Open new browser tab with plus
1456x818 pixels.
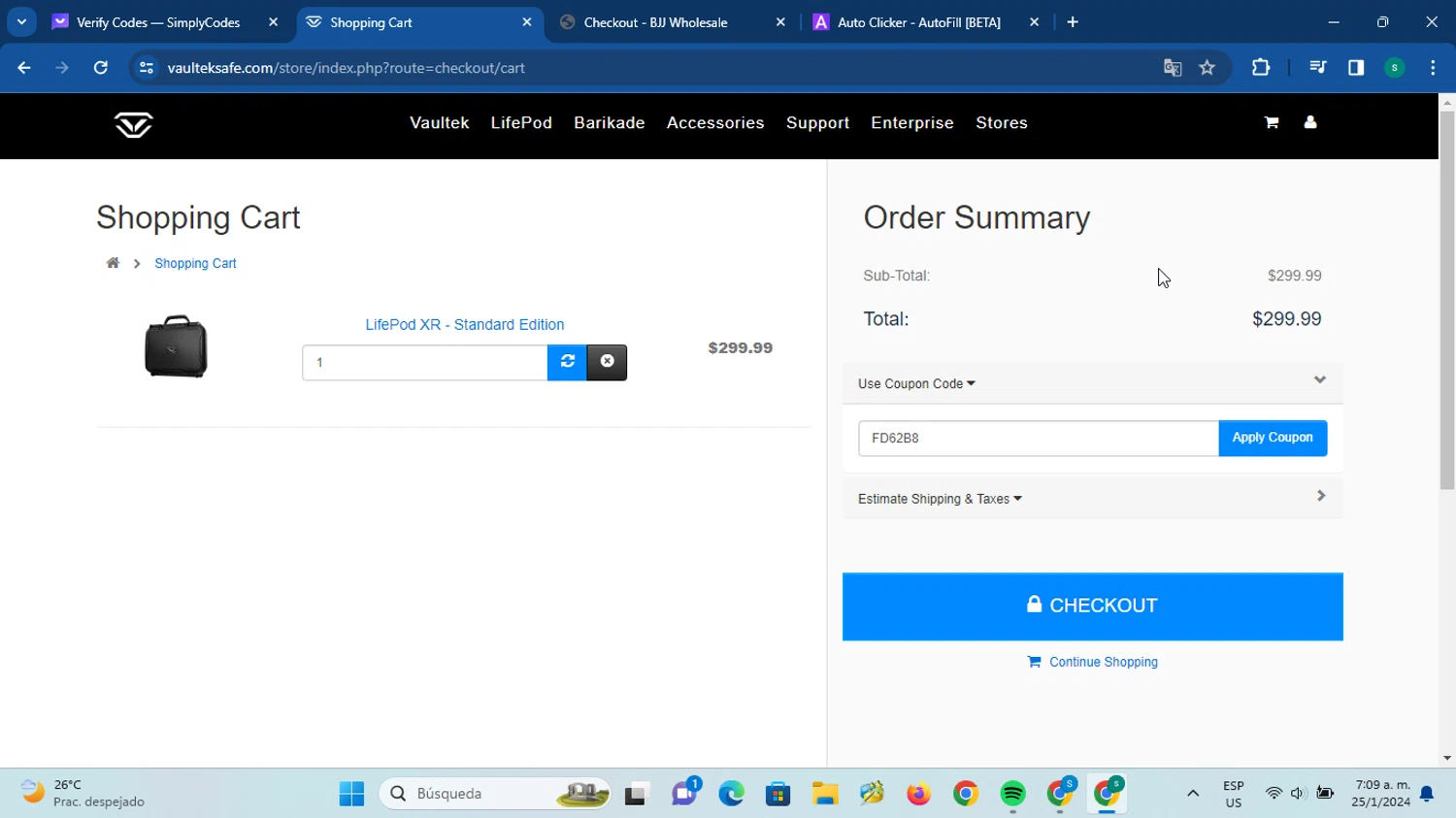[1073, 22]
